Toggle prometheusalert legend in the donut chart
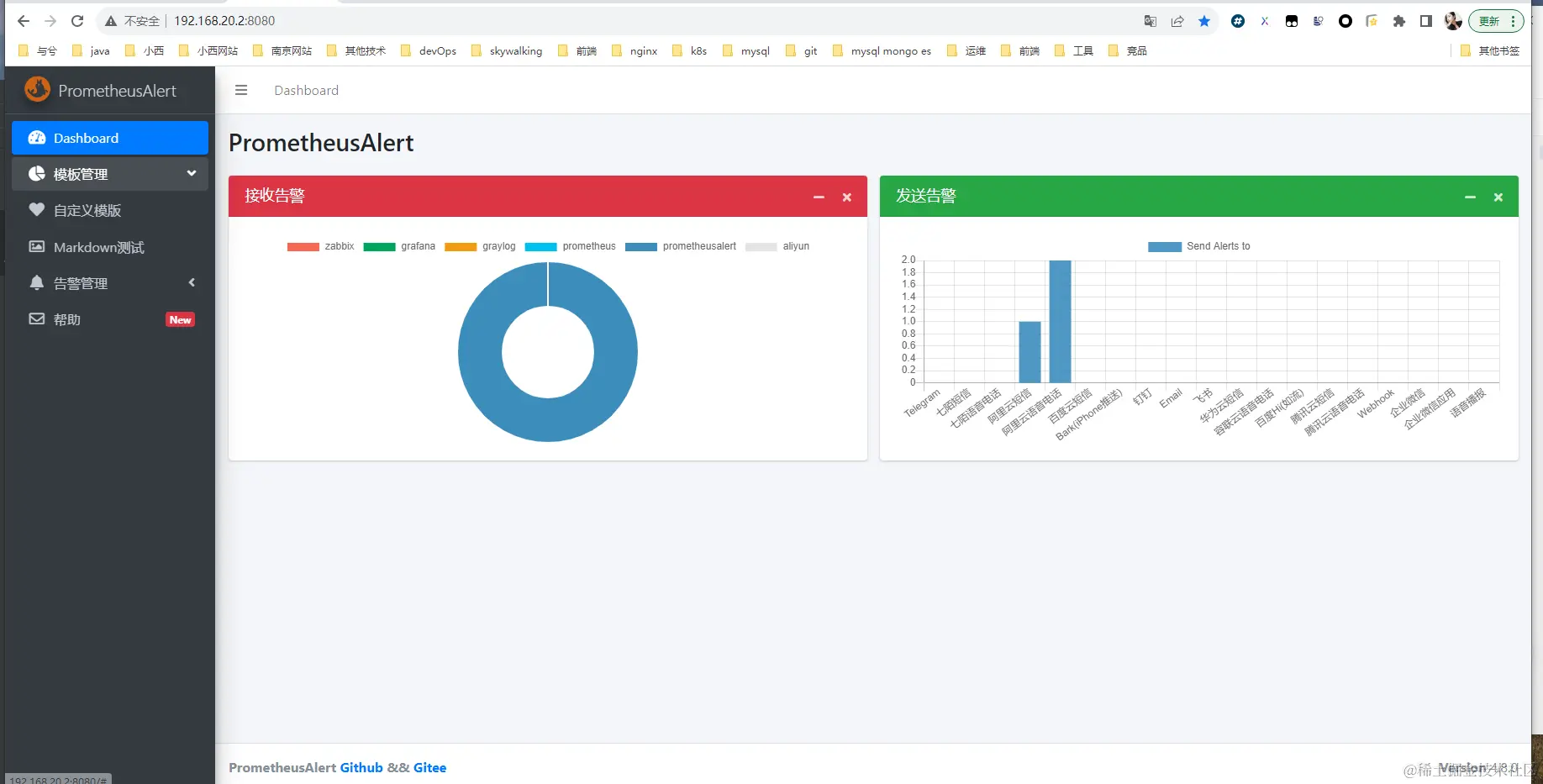Image resolution: width=1543 pixels, height=784 pixels. 681,246
